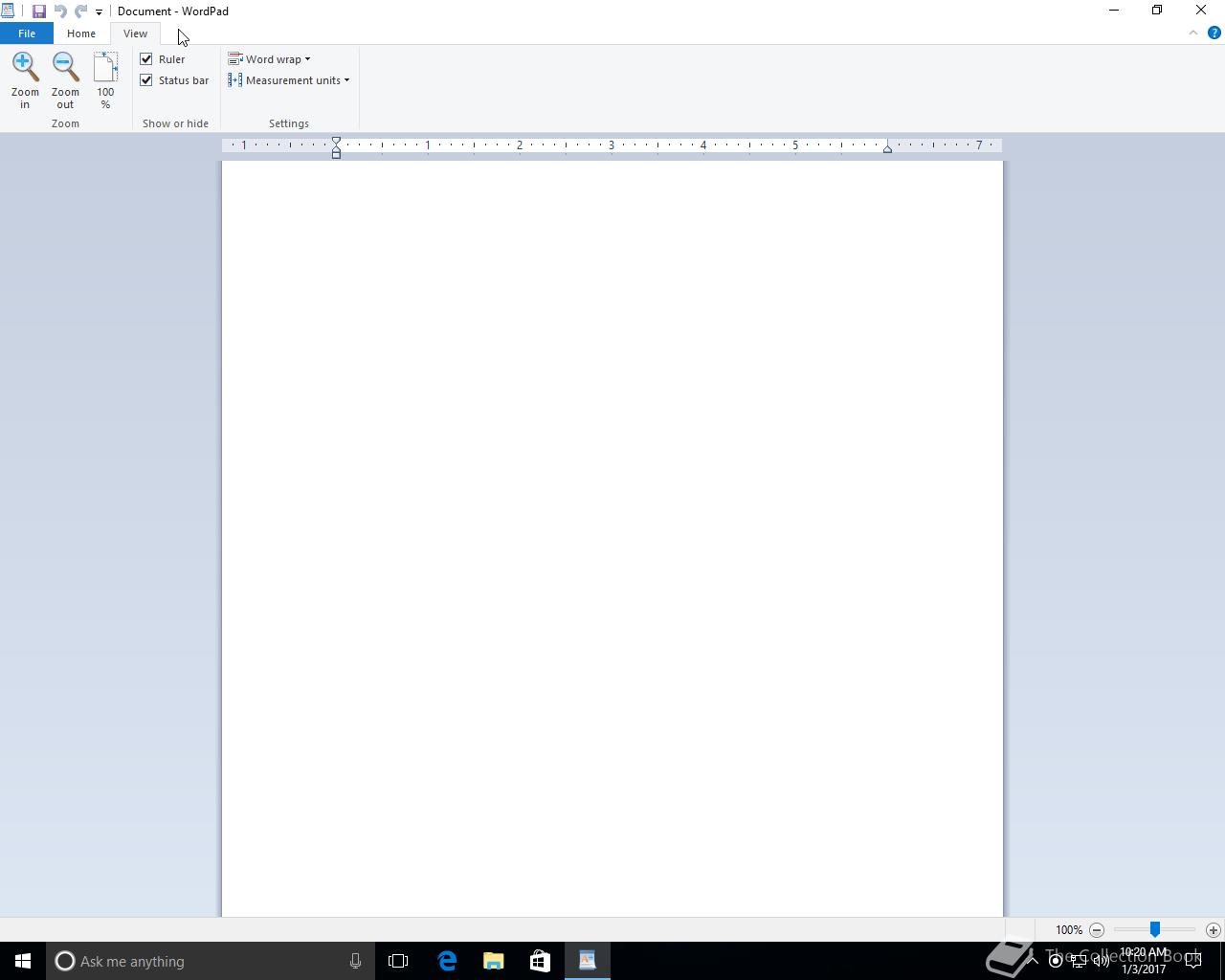Click the 100% zoom level text in status bar
The image size is (1225, 980).
[1069, 930]
